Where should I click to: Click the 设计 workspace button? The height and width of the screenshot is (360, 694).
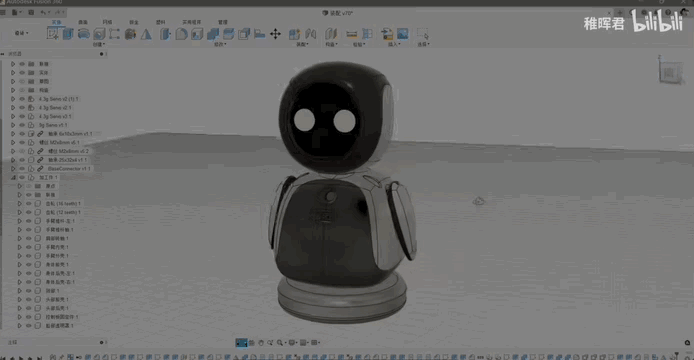21,33
